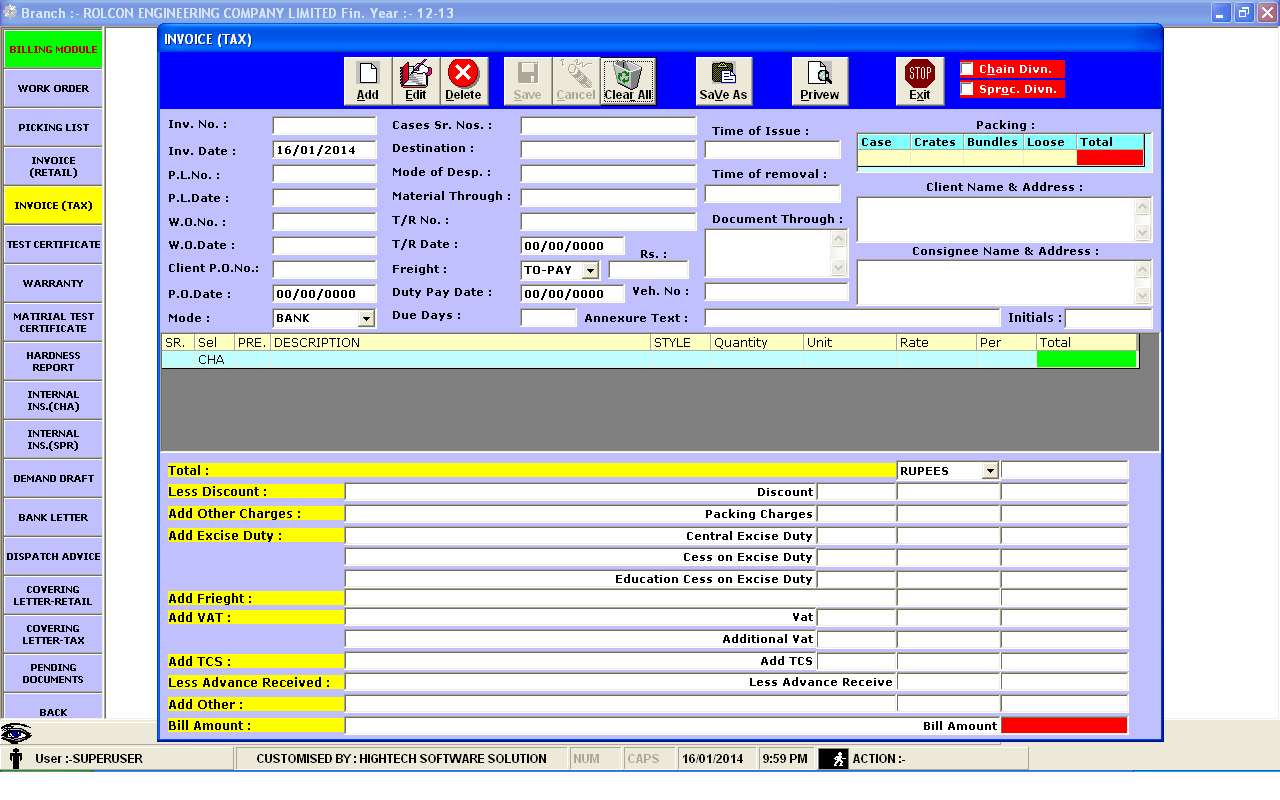Open Covering Letter-Tax module
This screenshot has height=800, width=1280.
(x=53, y=635)
